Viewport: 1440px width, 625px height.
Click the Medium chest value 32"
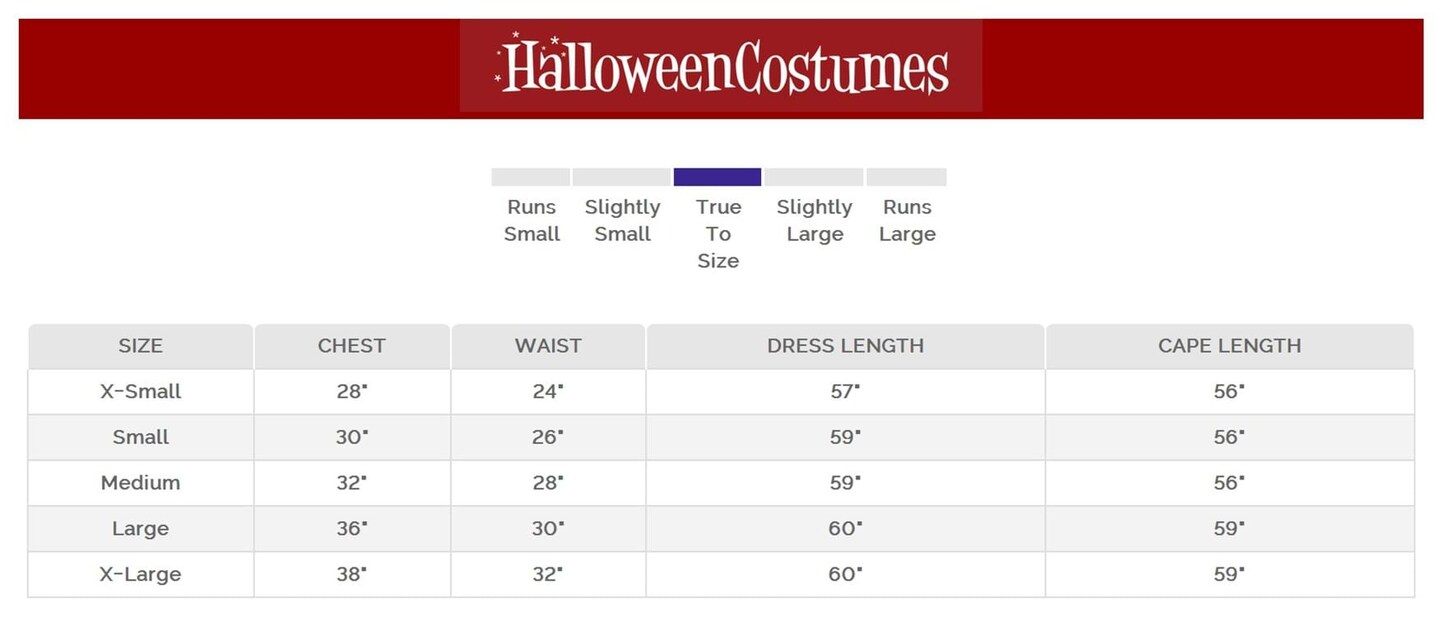[351, 483]
